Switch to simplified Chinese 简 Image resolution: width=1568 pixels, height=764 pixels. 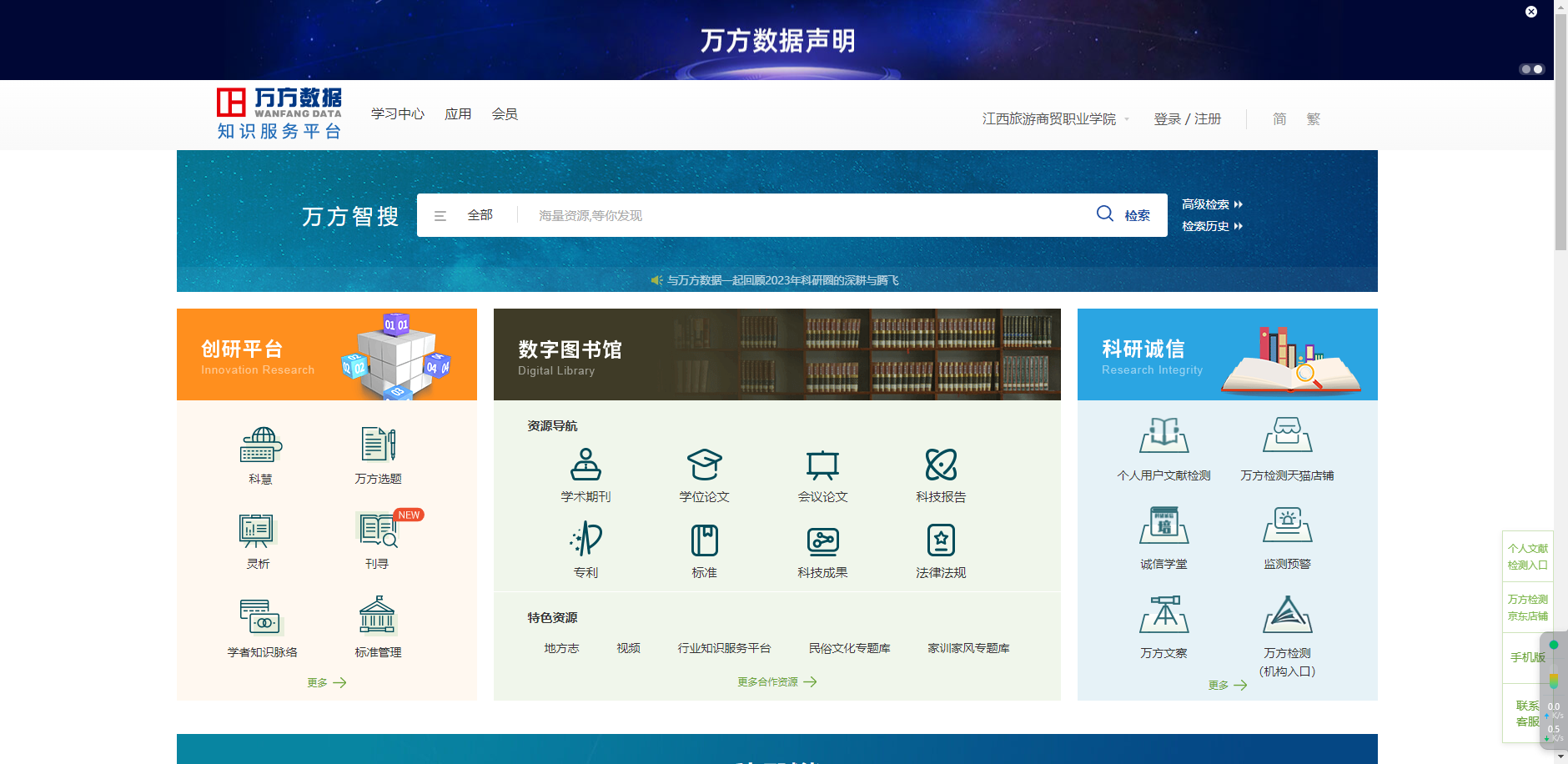coord(1279,119)
